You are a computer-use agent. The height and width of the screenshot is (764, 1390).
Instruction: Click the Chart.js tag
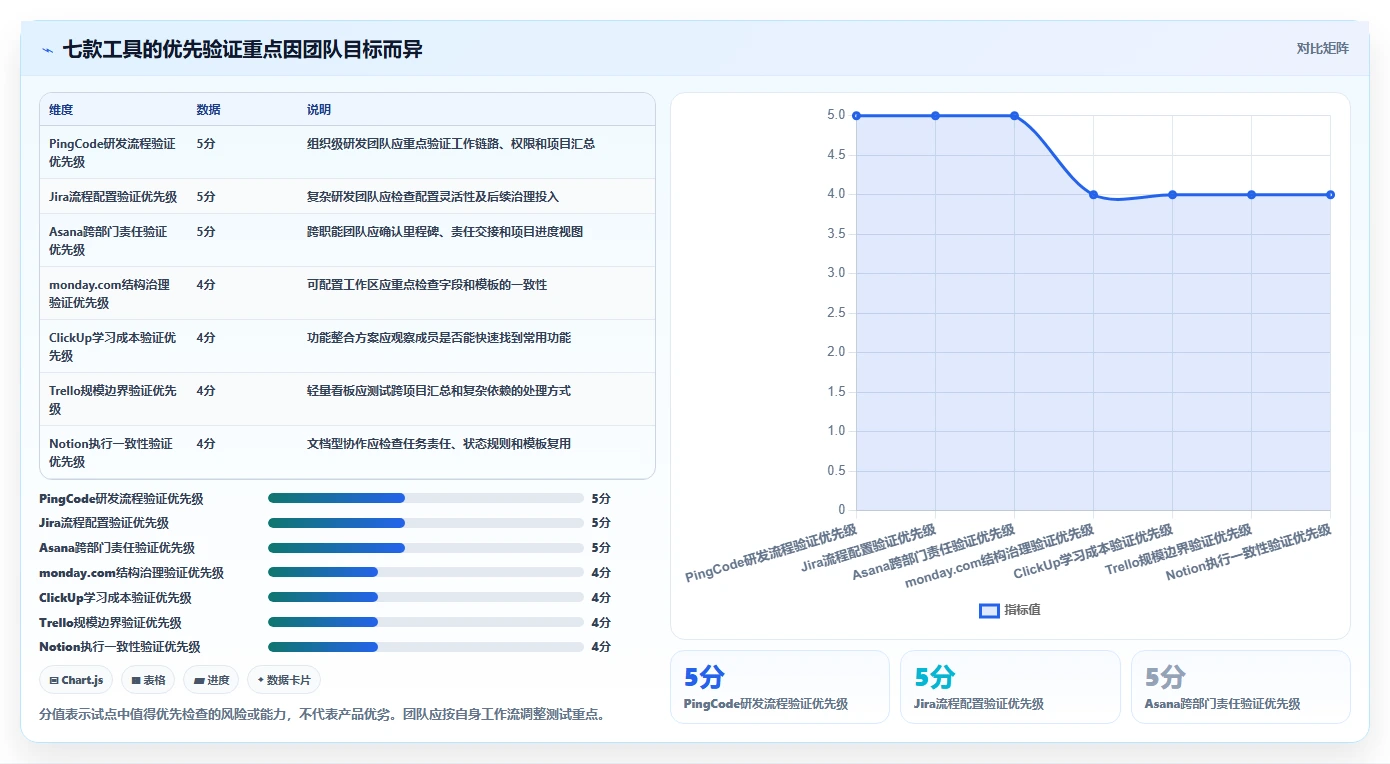(76, 680)
